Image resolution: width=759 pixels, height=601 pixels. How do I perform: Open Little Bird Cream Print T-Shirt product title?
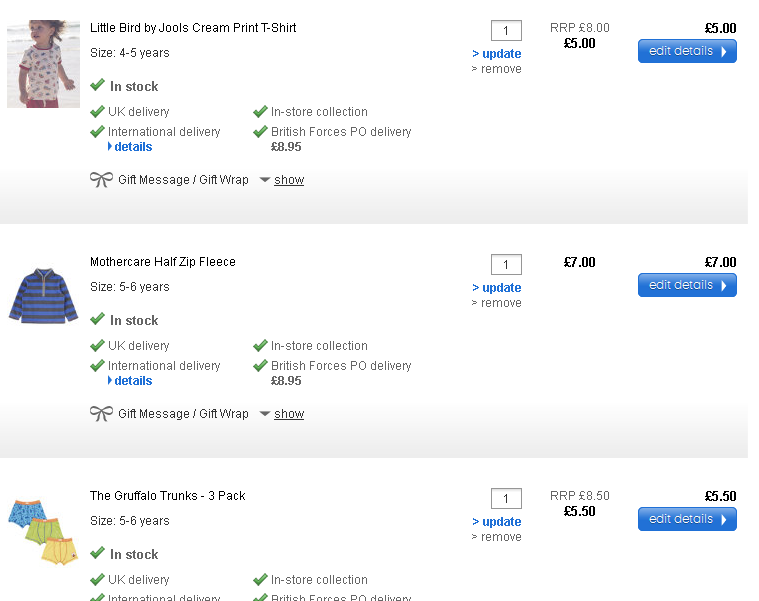coord(193,28)
